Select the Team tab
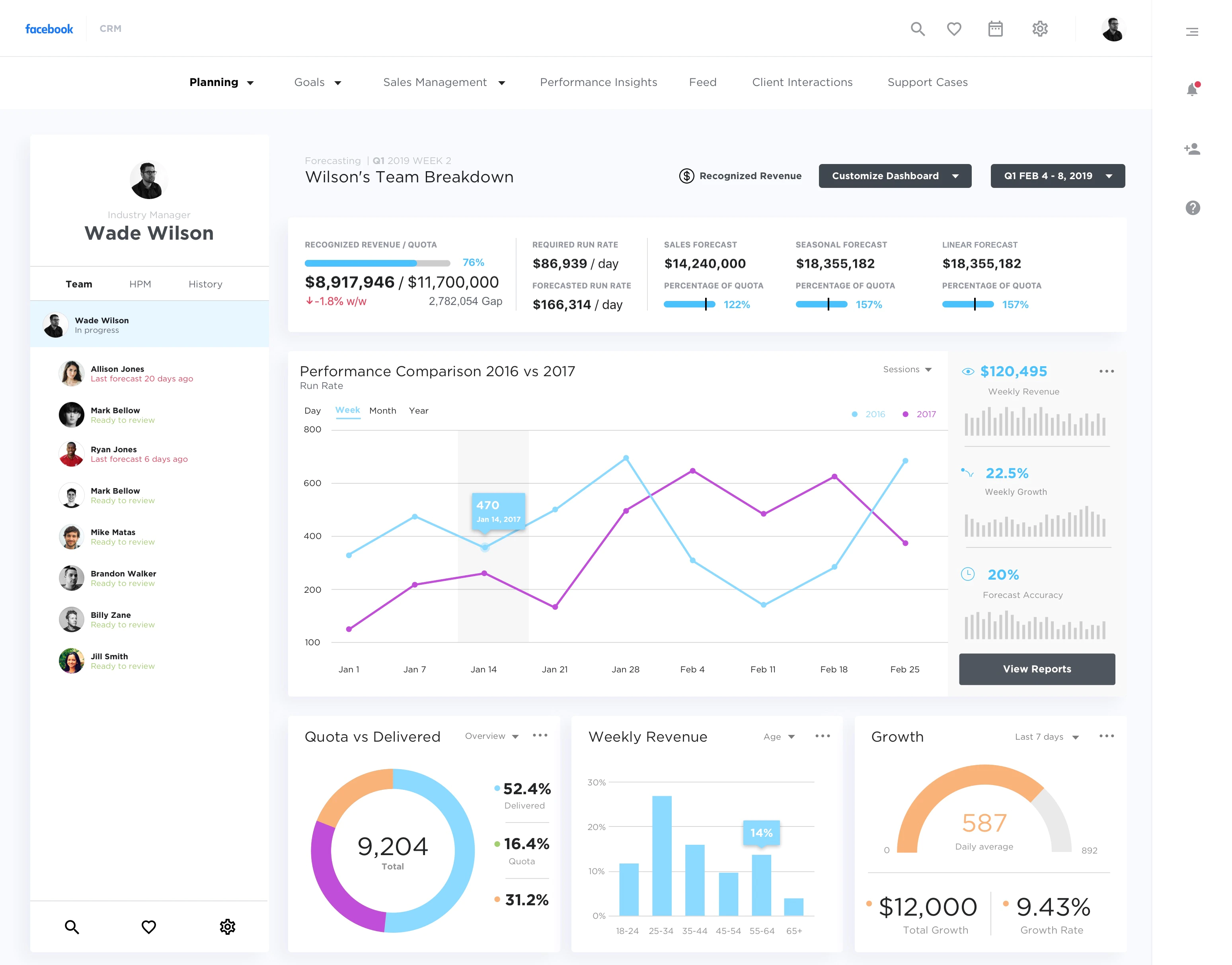This screenshot has width=1232, height=965. point(79,284)
